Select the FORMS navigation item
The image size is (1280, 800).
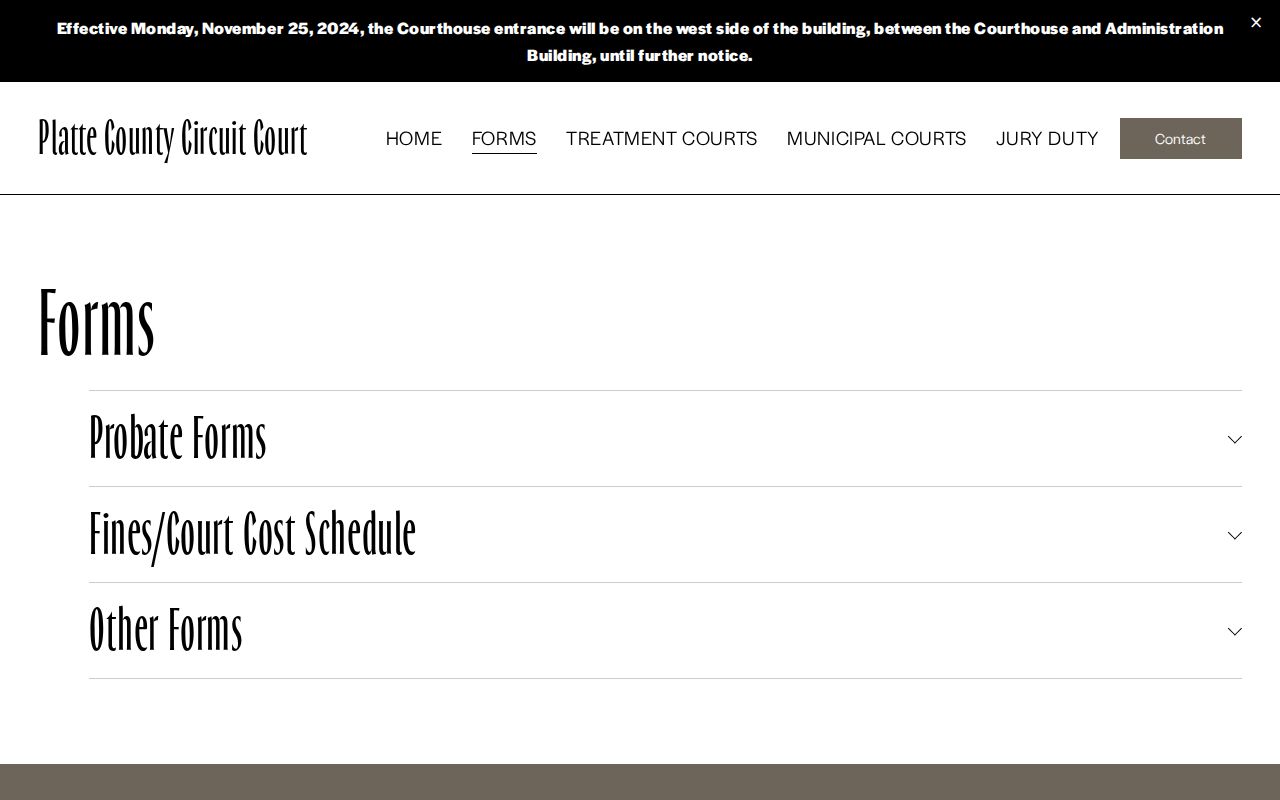pos(504,138)
